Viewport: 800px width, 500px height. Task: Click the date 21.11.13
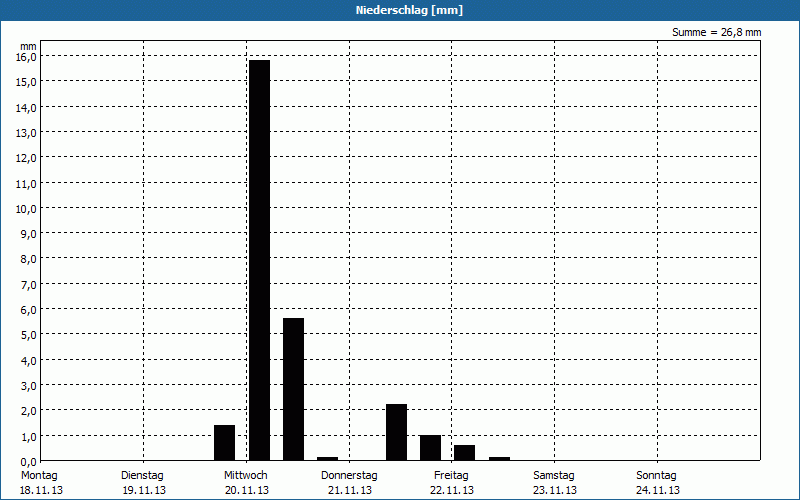pyautogui.click(x=350, y=491)
